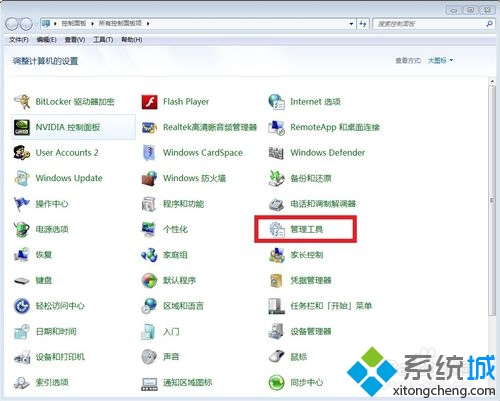Expand the 大图标 view-by dropdown

(440, 60)
